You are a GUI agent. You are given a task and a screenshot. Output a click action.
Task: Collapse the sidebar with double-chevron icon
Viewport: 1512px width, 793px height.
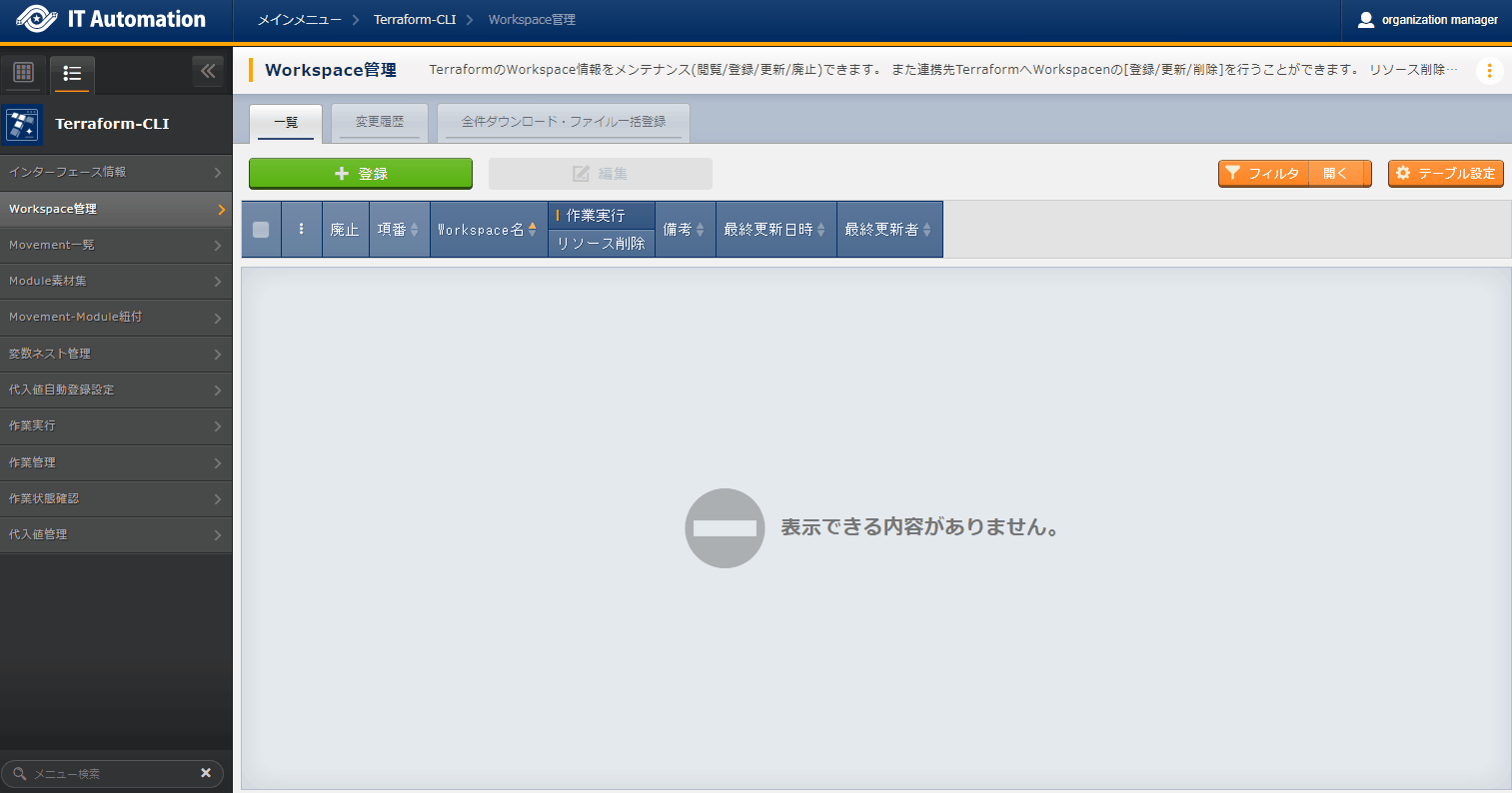click(208, 71)
